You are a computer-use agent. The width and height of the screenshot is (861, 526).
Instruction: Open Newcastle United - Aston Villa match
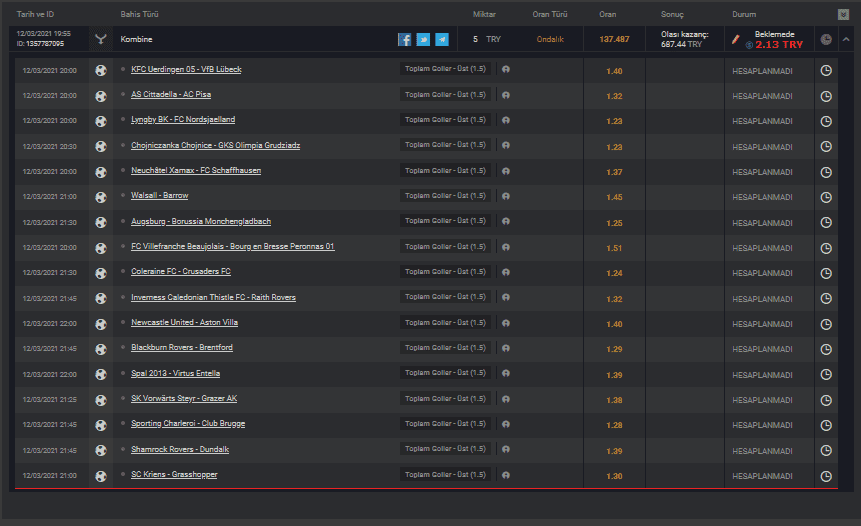tap(184, 322)
